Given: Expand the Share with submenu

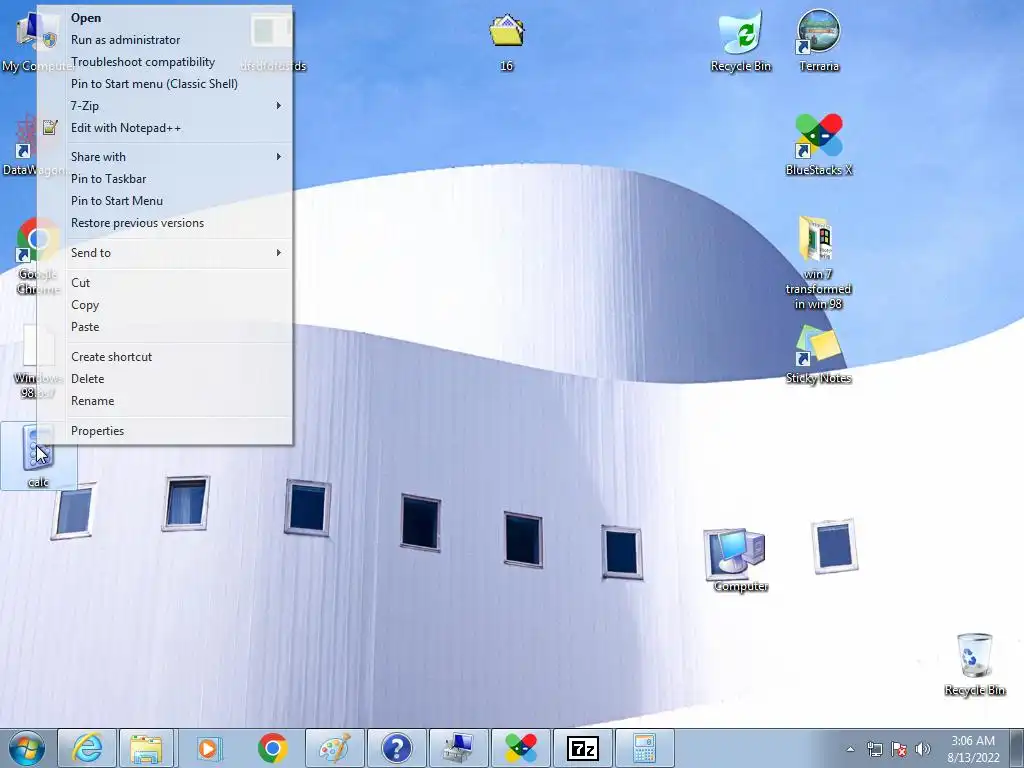Looking at the screenshot, I should click(165, 157).
